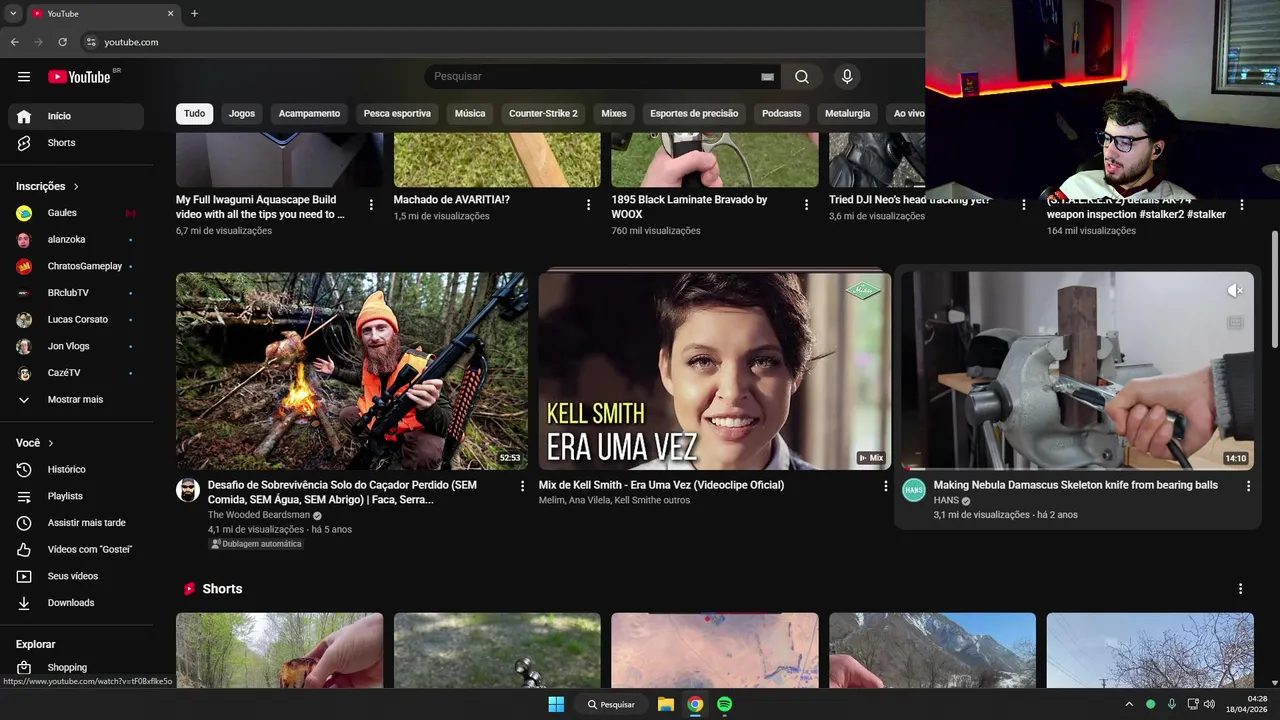
Task: Open Spotify from the taskbar
Action: pos(724,704)
